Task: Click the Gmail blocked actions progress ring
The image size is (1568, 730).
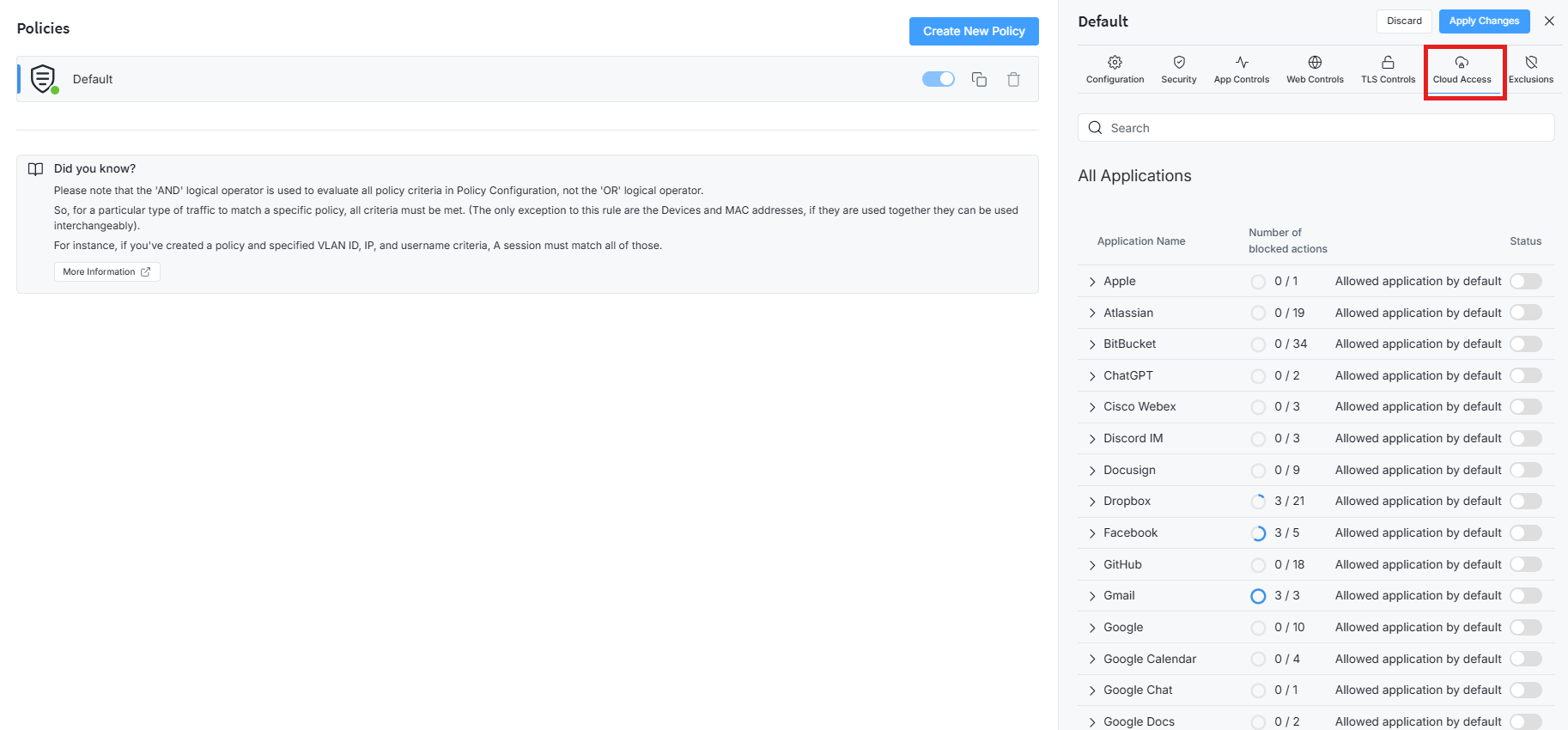Action: coord(1258,596)
